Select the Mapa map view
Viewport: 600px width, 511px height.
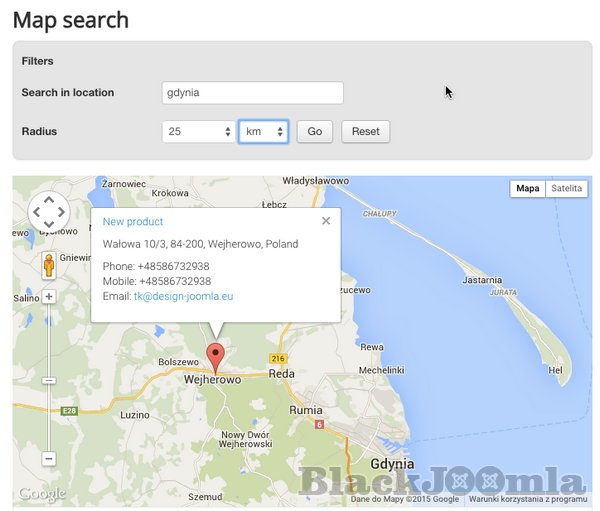click(x=528, y=188)
